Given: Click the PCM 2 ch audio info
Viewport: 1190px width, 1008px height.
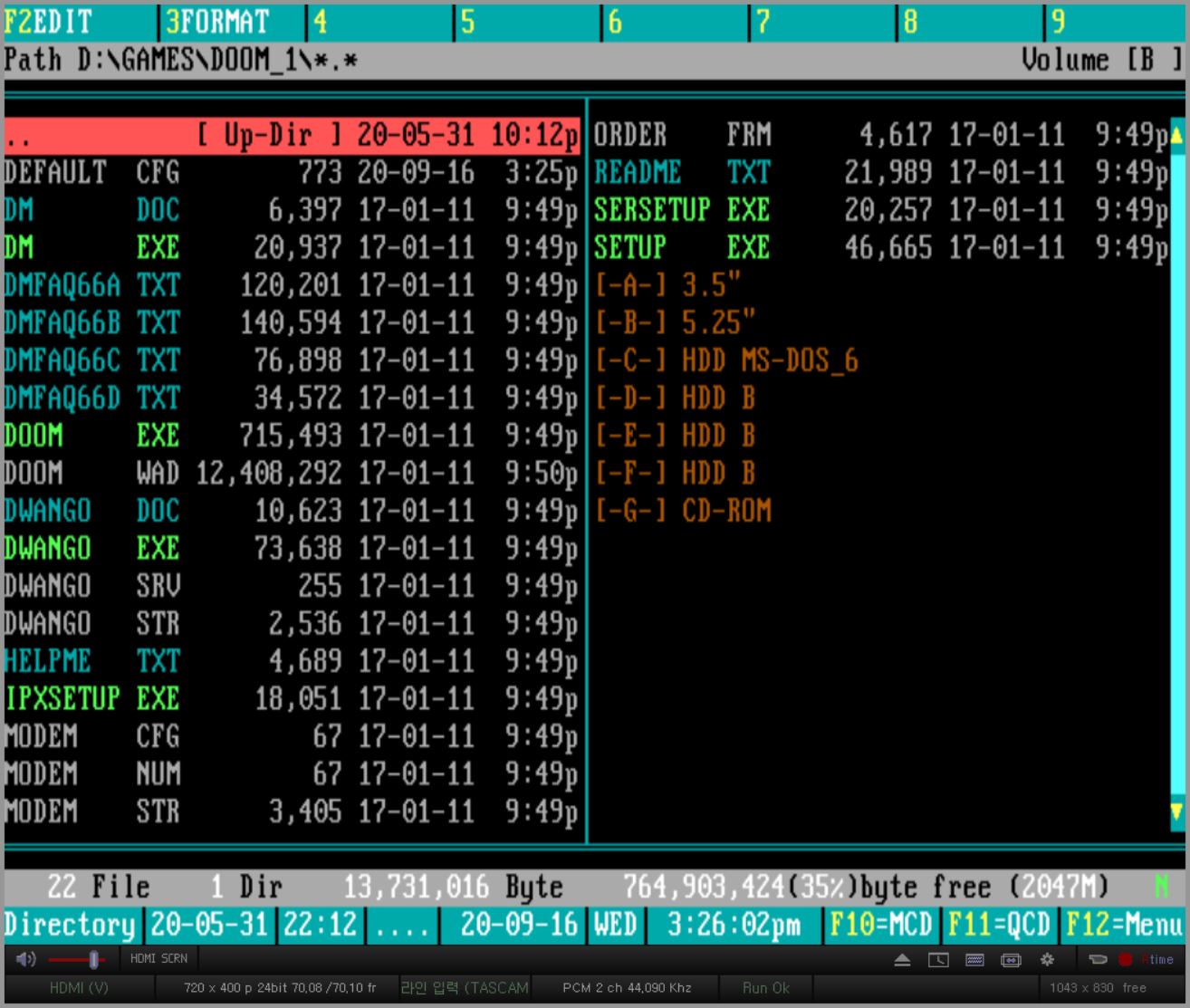Looking at the screenshot, I should click(626, 988).
